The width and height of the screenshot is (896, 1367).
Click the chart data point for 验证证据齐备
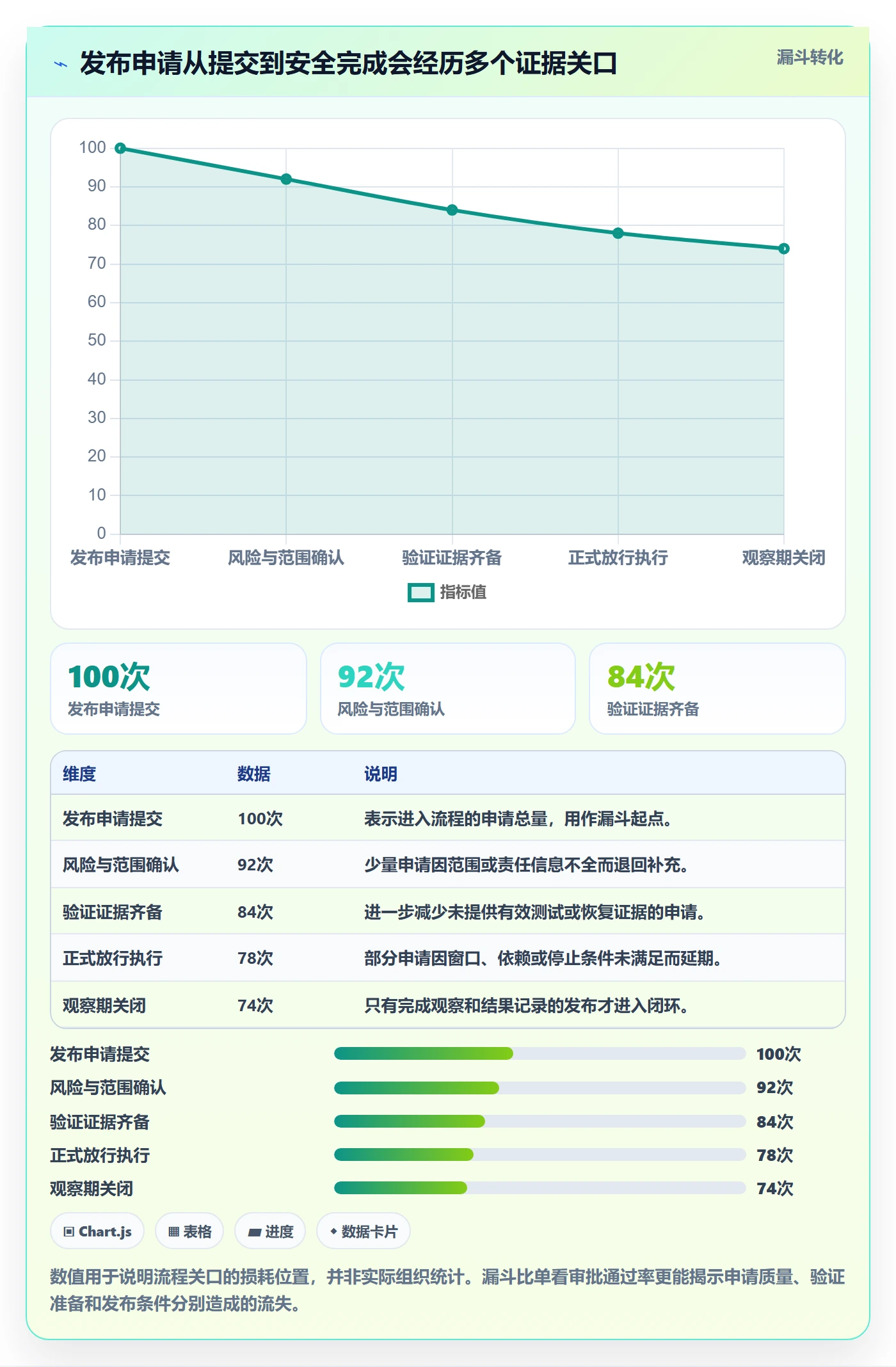click(452, 210)
